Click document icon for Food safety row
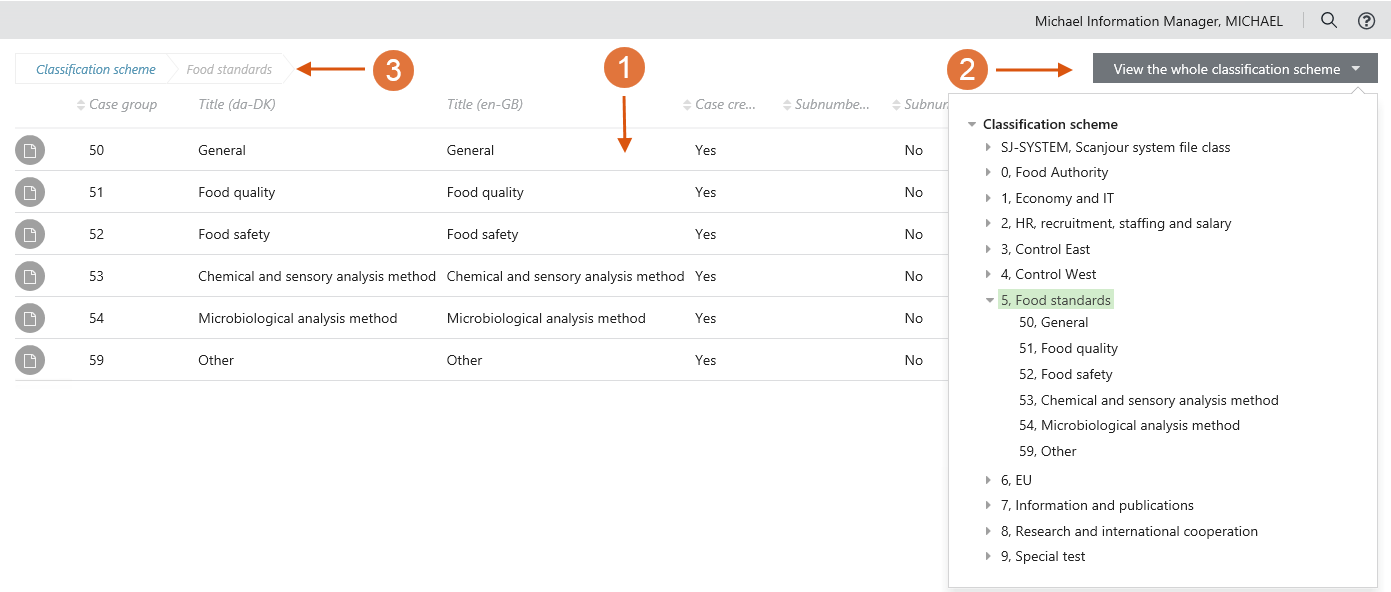The image size is (1391, 592). [30, 234]
